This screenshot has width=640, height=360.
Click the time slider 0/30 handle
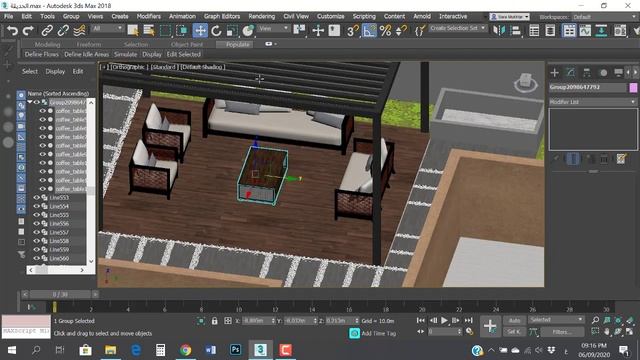point(60,294)
